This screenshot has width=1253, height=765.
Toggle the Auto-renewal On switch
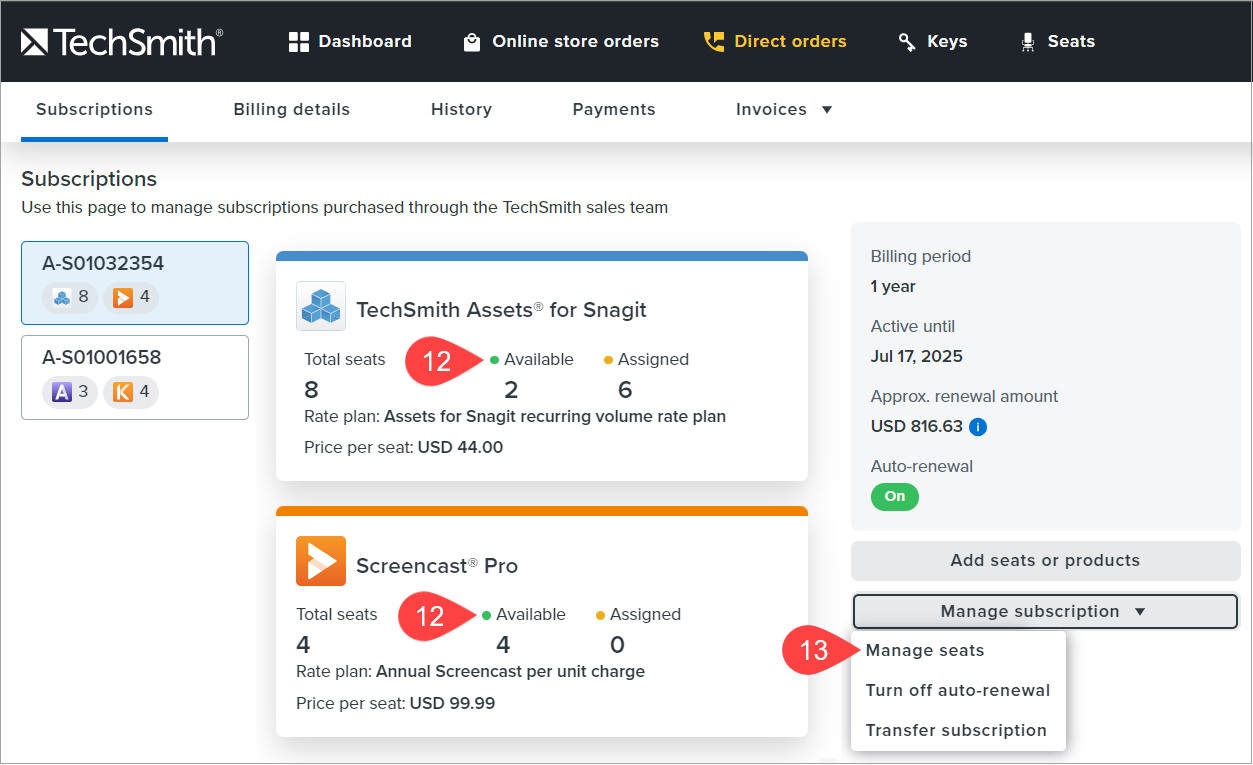tap(894, 496)
